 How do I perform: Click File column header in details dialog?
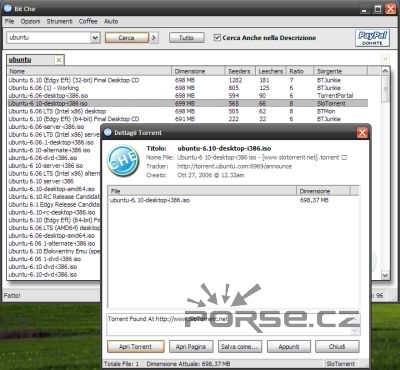click(202, 191)
